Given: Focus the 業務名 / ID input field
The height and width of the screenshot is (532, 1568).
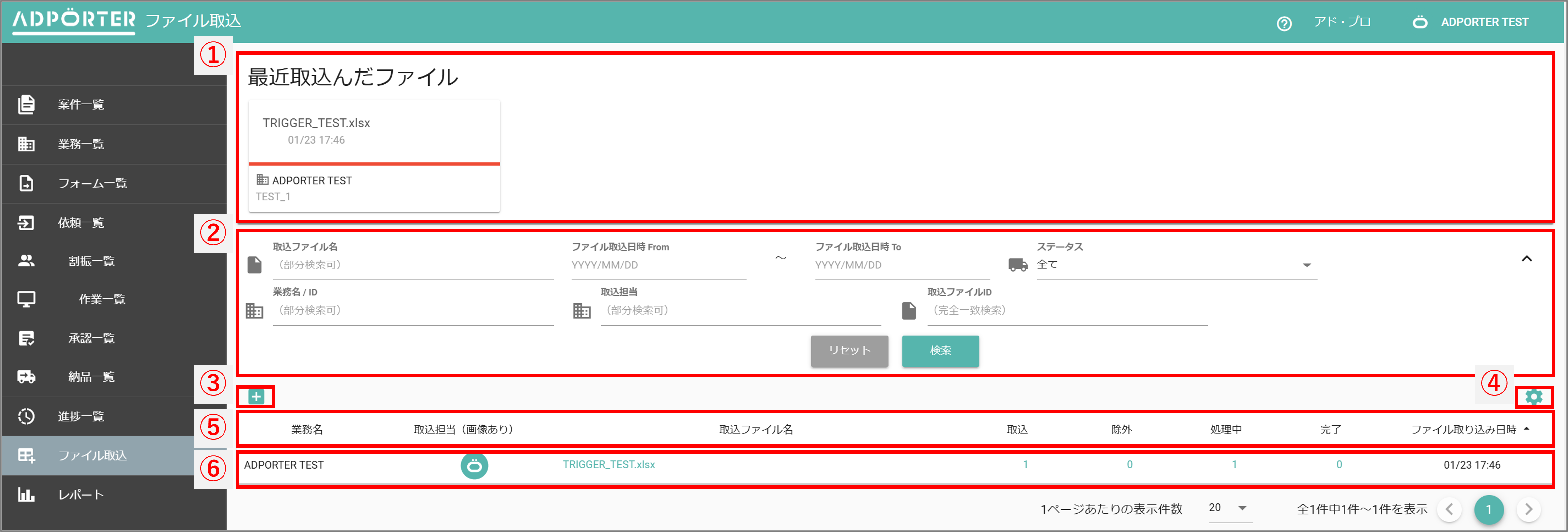Looking at the screenshot, I should click(413, 310).
